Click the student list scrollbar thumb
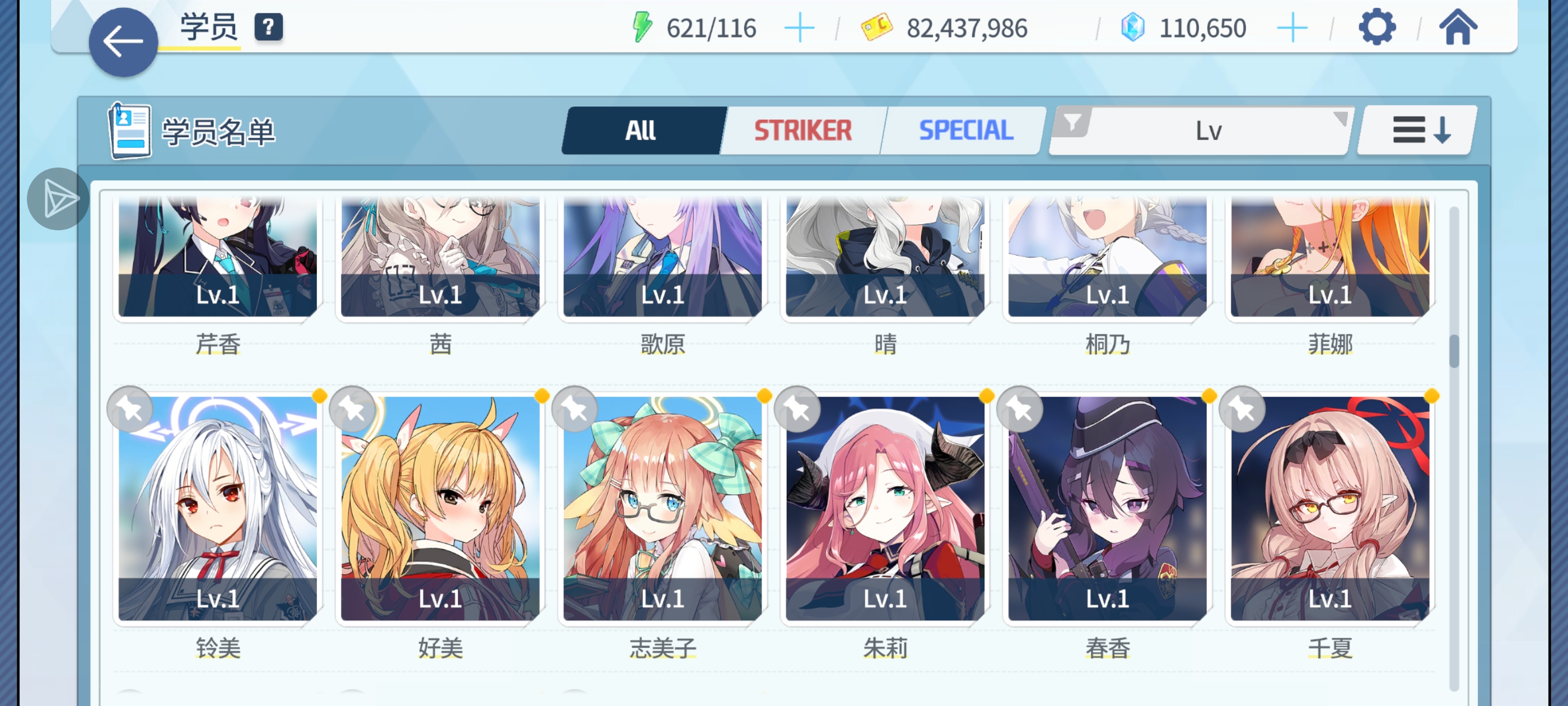Screen dimensions: 1568x706 pos(1454,351)
